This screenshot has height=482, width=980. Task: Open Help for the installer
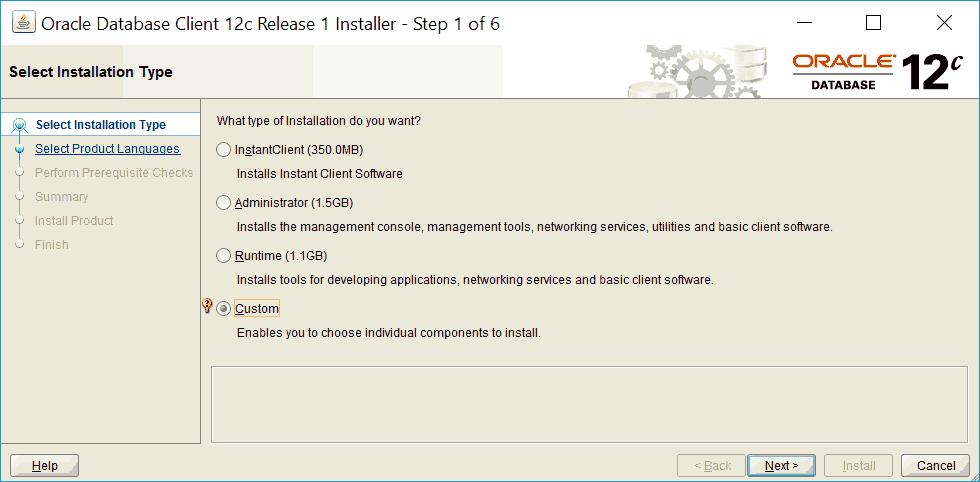[45, 466]
